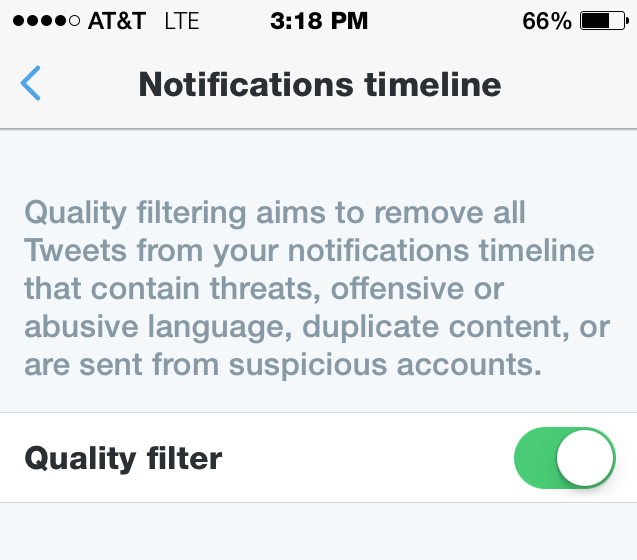Screen dimensions: 637x560
Task: Tap the battery icon in status bar
Action: coord(604,21)
